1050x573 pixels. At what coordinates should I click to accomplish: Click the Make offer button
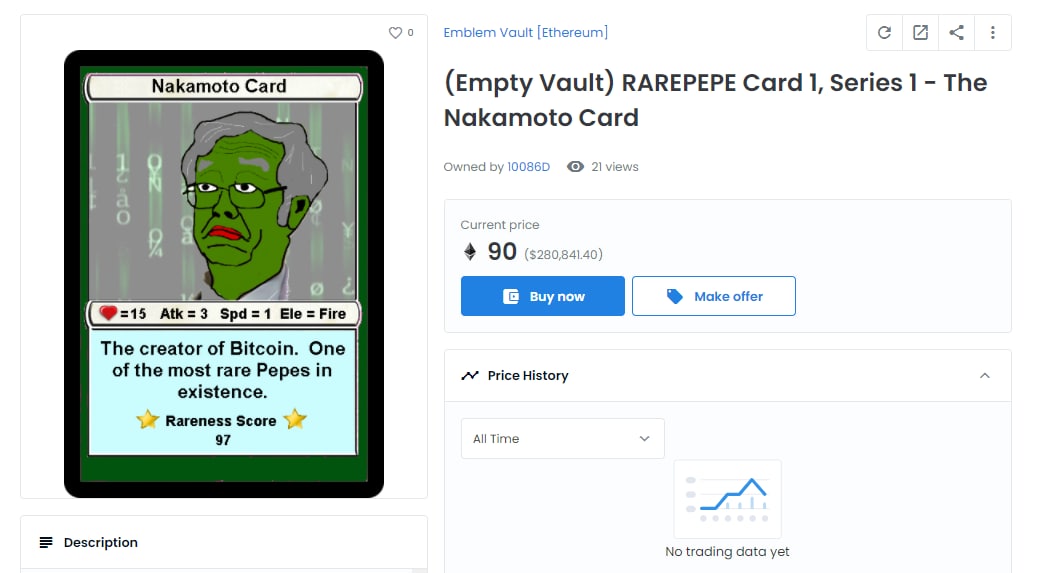click(714, 296)
